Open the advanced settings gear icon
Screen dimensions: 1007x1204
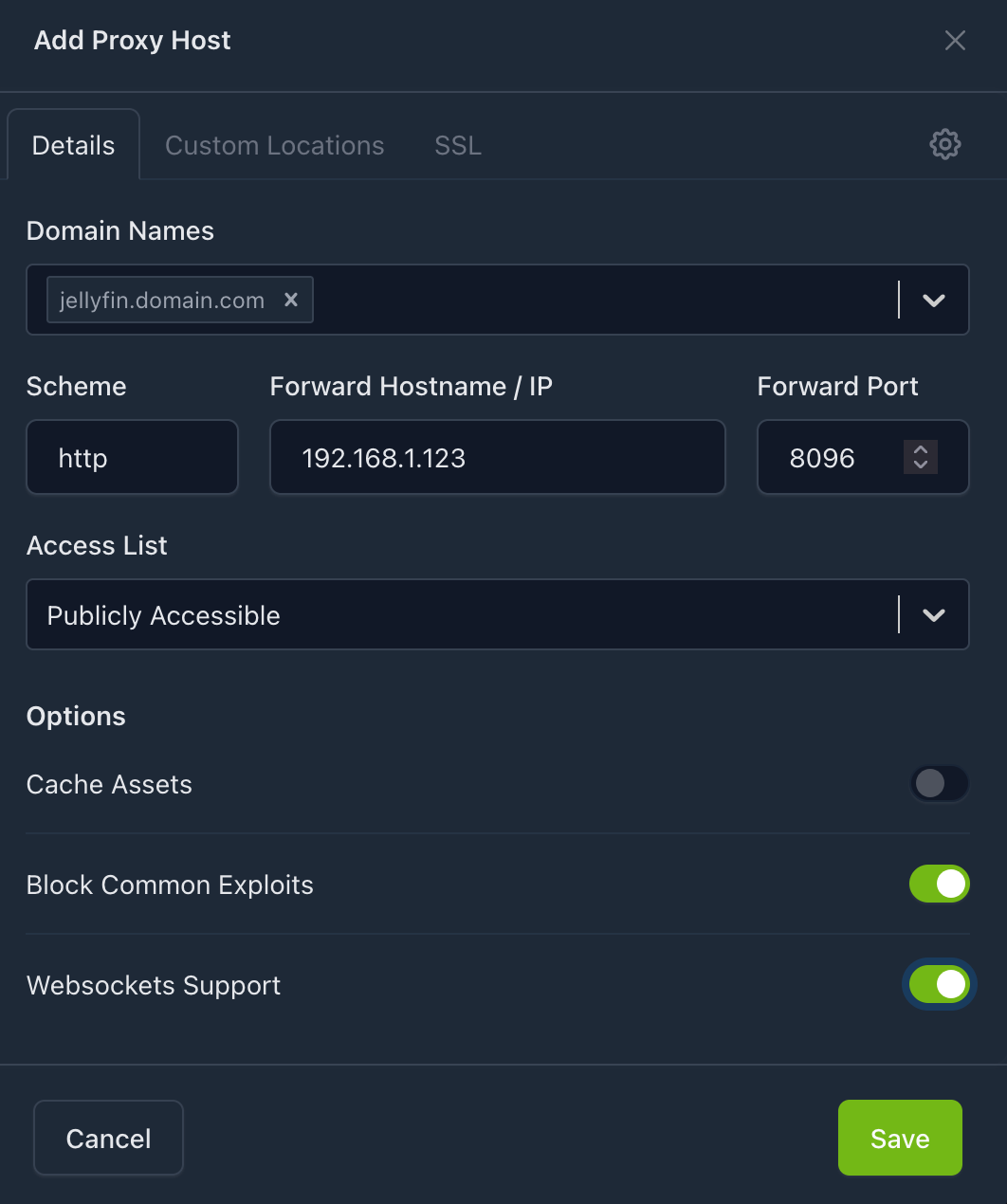tap(944, 145)
